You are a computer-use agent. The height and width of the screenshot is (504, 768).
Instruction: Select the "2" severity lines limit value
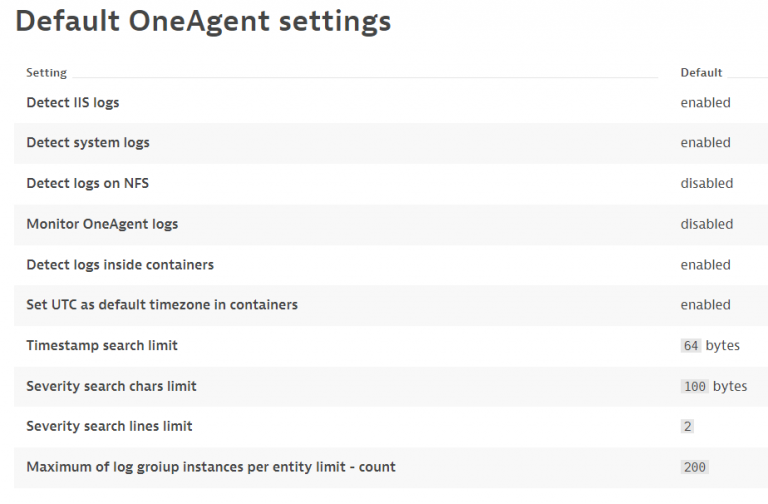687,427
